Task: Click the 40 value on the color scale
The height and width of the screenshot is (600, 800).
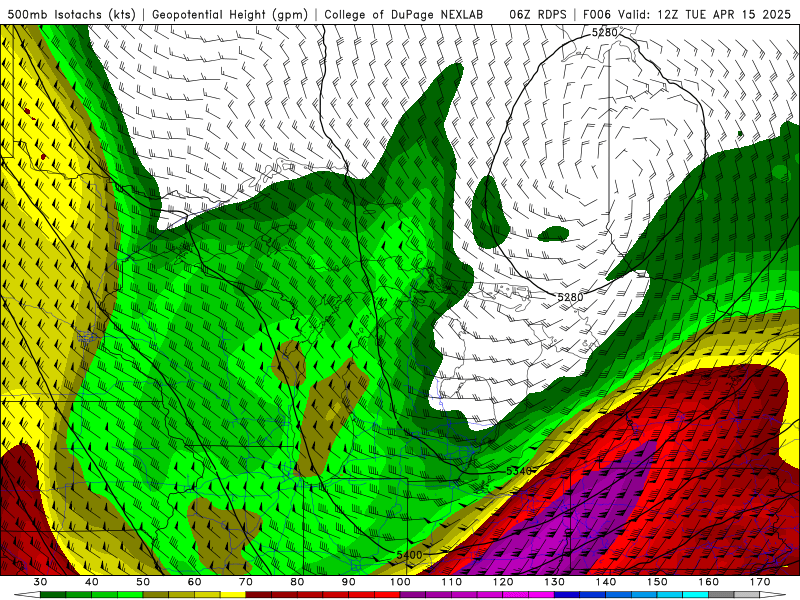Action: point(92,582)
